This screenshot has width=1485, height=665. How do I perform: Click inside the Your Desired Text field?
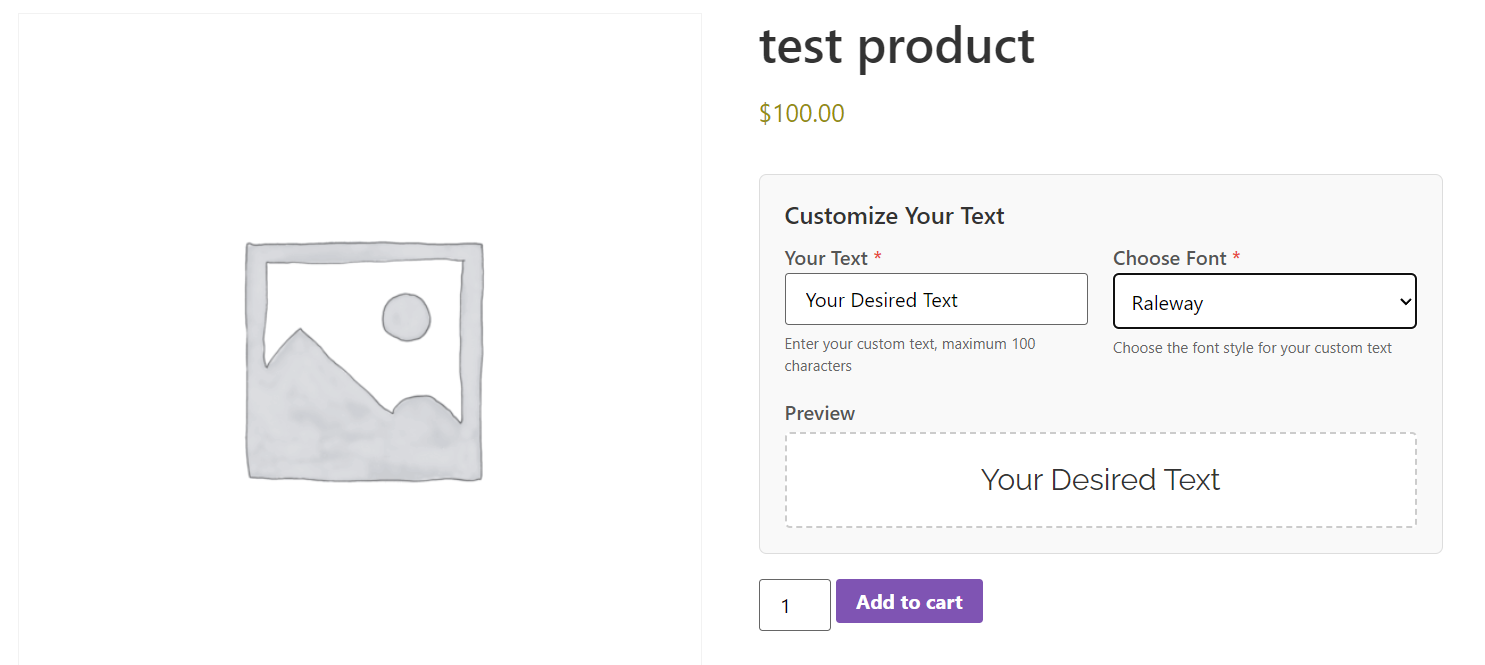[x=936, y=299]
